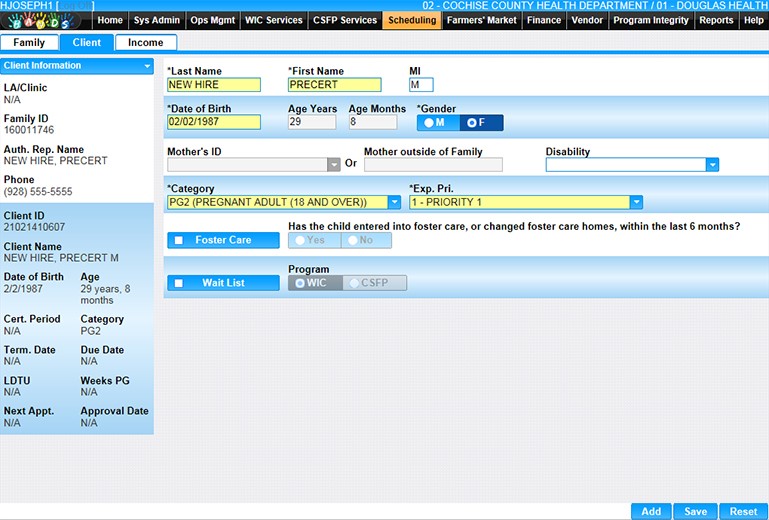Open the Category dropdown
The width and height of the screenshot is (769, 520).
[x=394, y=202]
